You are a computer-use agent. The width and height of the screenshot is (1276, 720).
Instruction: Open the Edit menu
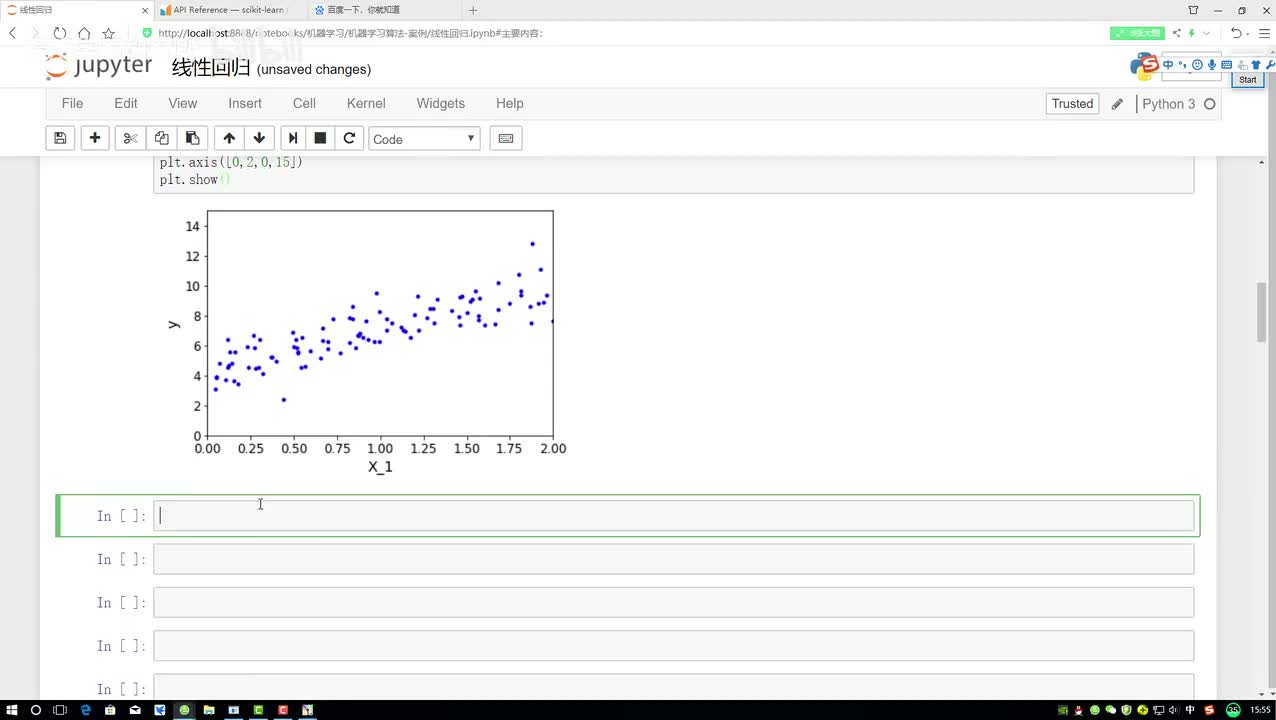point(126,103)
